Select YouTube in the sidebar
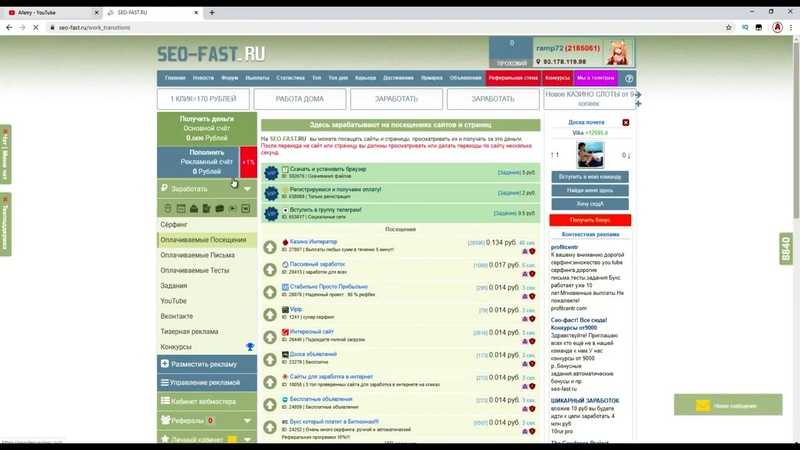 [173, 301]
